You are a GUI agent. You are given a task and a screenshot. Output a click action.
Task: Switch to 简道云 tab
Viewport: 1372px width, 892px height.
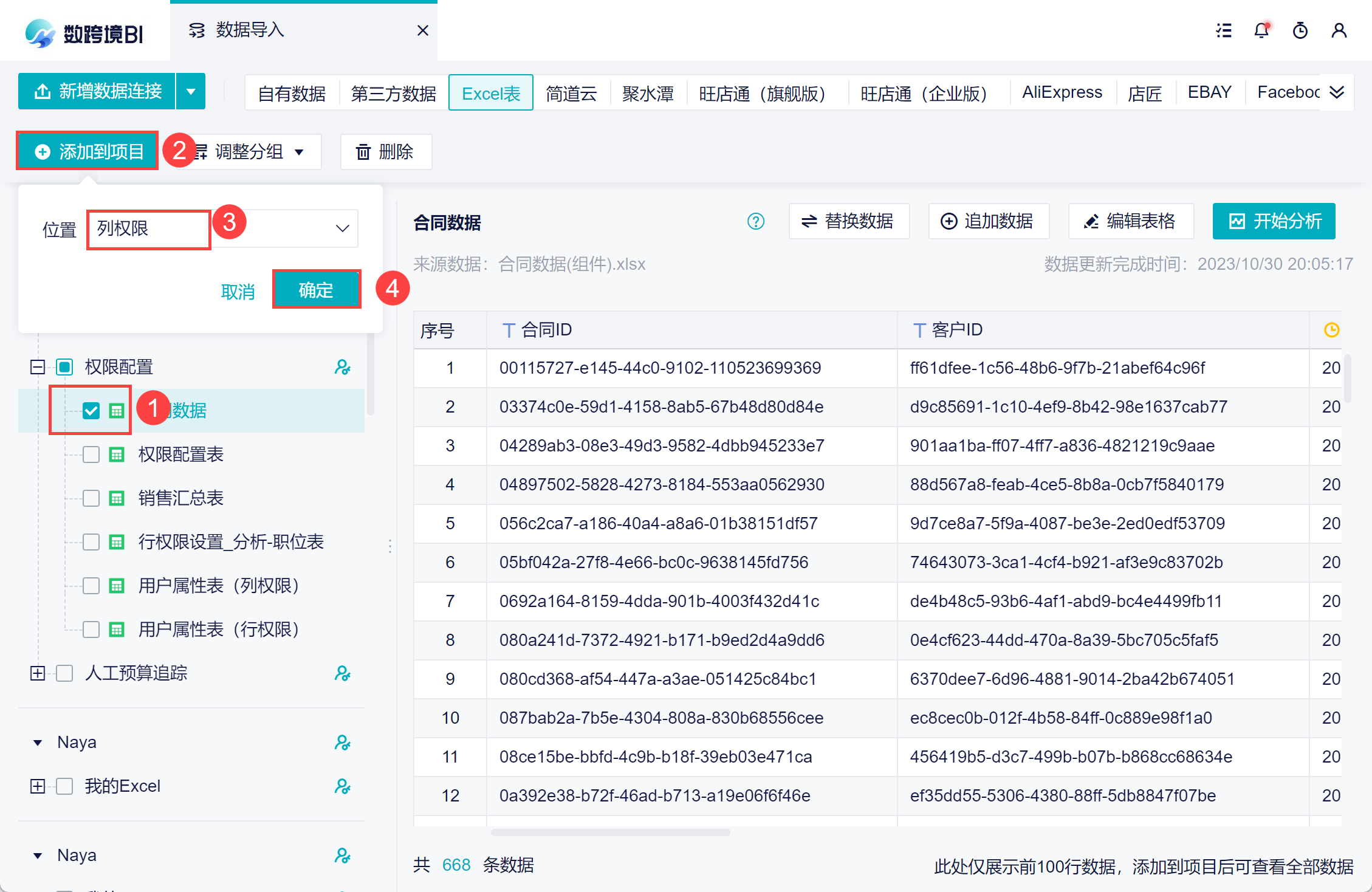pyautogui.click(x=571, y=93)
